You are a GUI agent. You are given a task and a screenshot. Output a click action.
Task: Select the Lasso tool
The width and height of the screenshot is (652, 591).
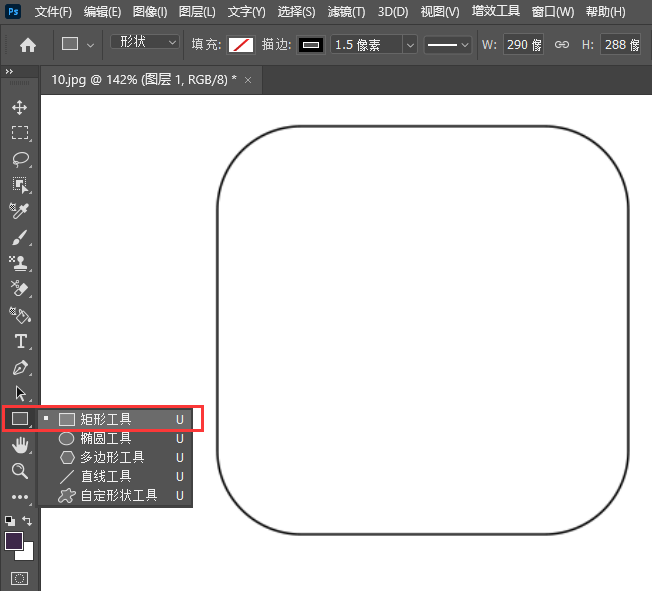(x=19, y=159)
